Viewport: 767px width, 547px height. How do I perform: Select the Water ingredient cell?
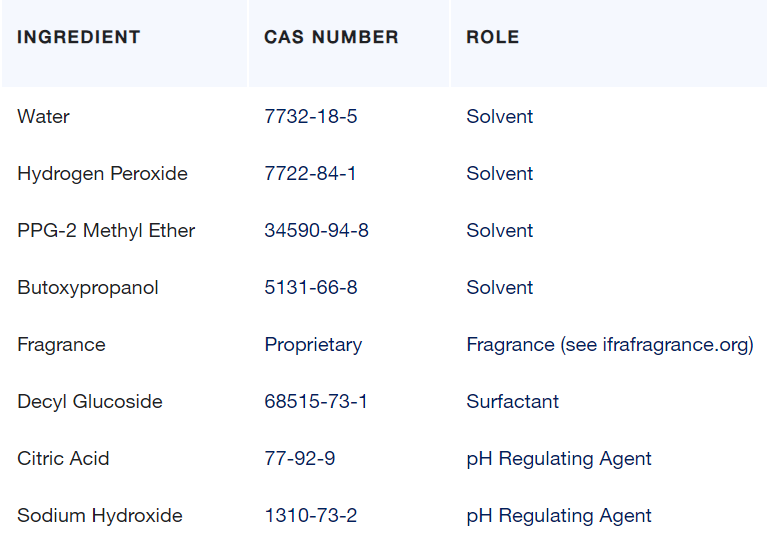pos(43,116)
